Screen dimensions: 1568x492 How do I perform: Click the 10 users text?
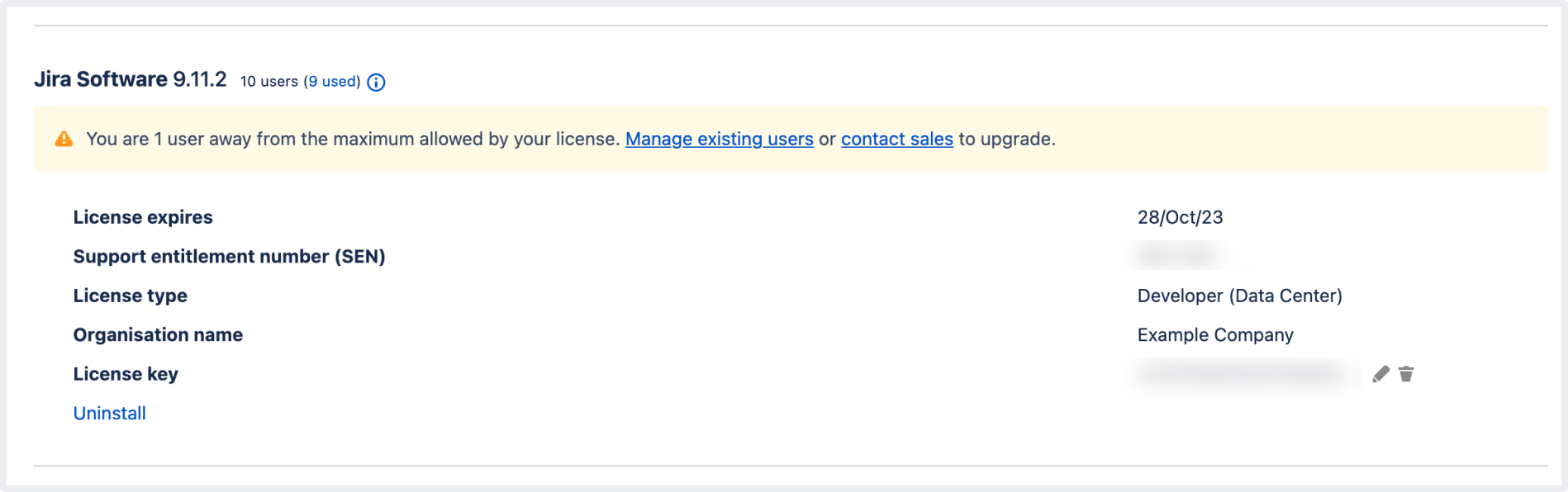[268, 82]
